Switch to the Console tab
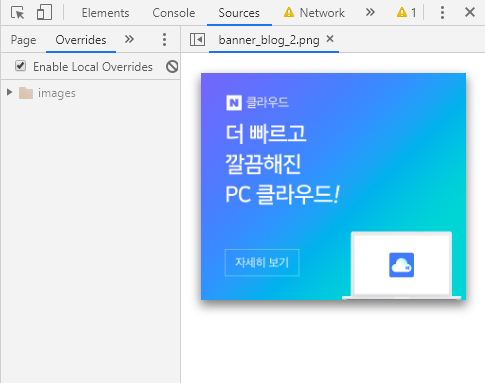The width and height of the screenshot is (485, 383). click(x=174, y=13)
